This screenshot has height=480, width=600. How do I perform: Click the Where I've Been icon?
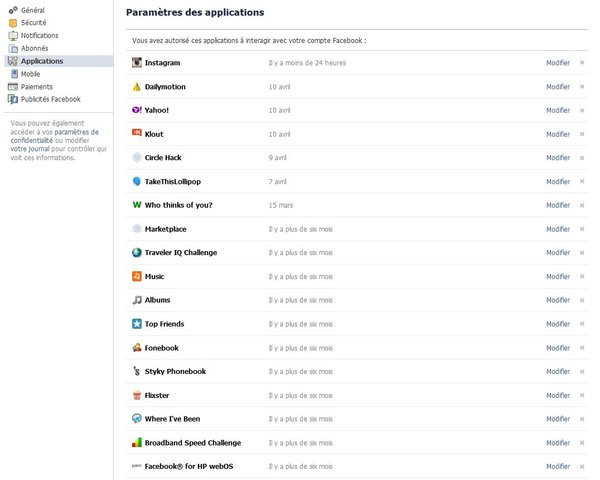click(137, 418)
